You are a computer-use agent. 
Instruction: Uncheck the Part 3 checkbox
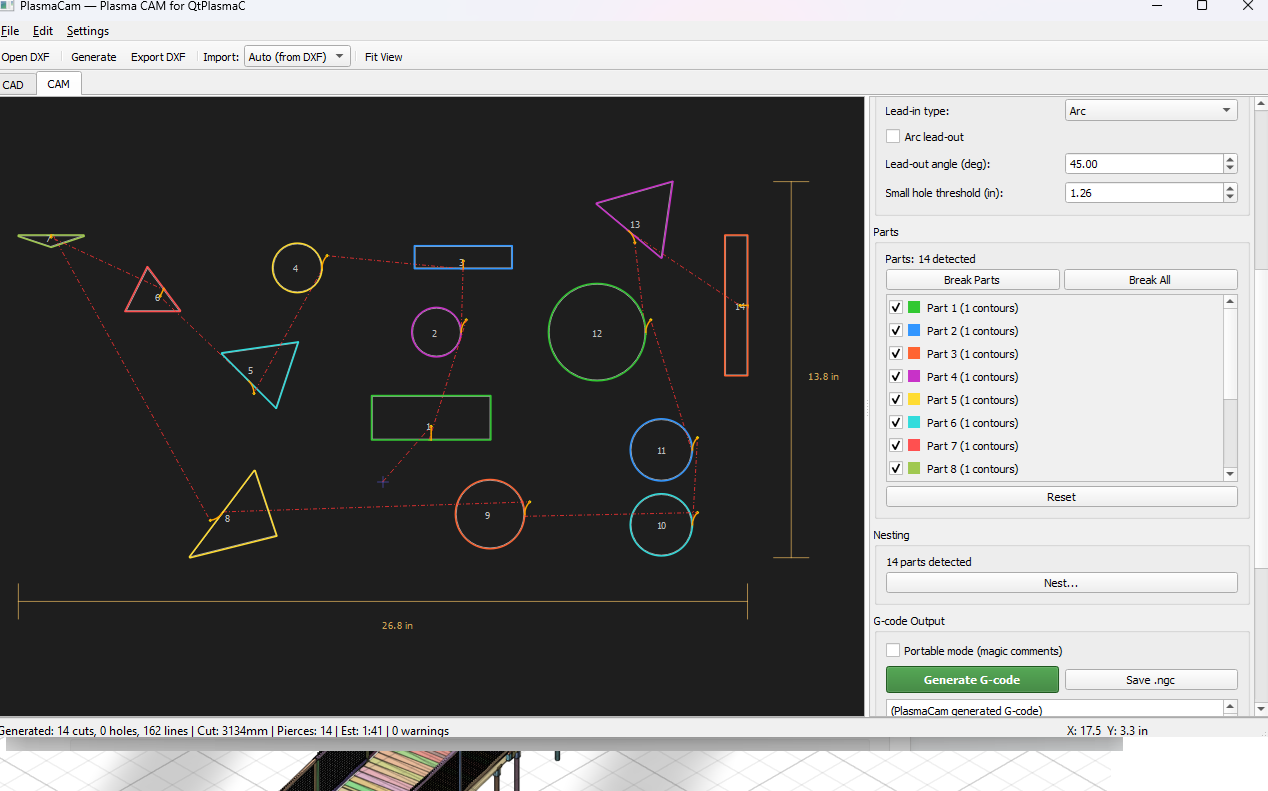896,354
